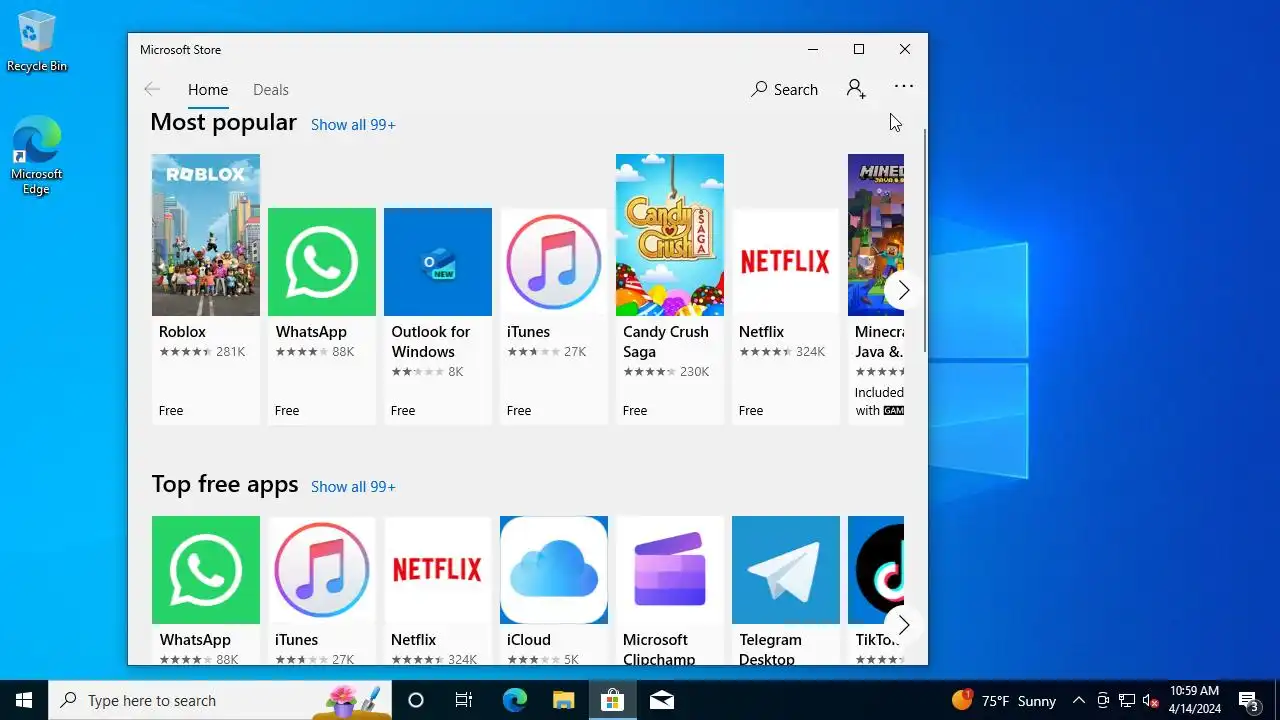This screenshot has height=720, width=1280.
Task: Click 'Free' price under Netflix in Most popular
Action: [x=751, y=411]
